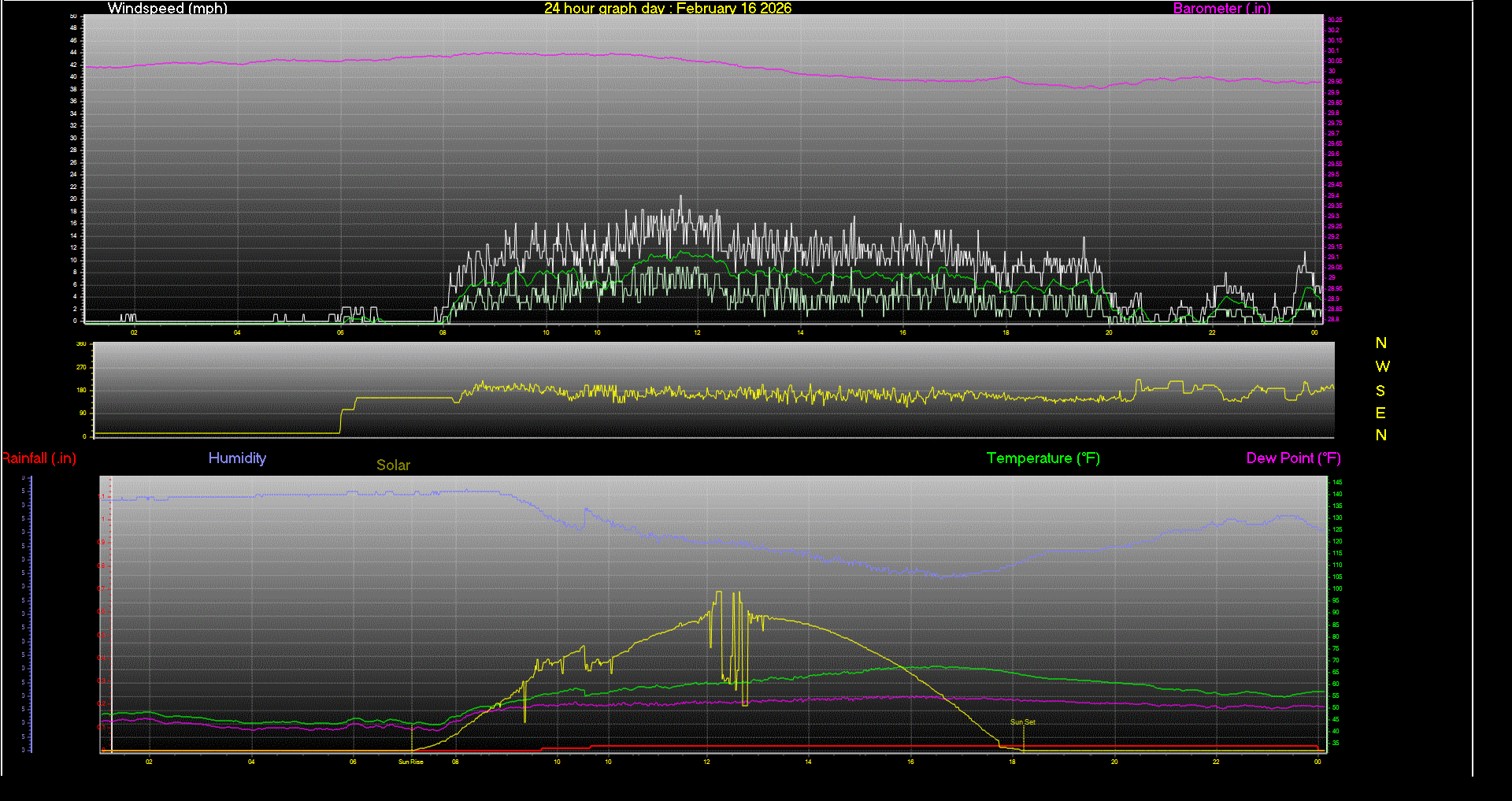Screen dimensions: 1512x801
Task: Click the Sun Set marker label
Action: click(x=1022, y=721)
